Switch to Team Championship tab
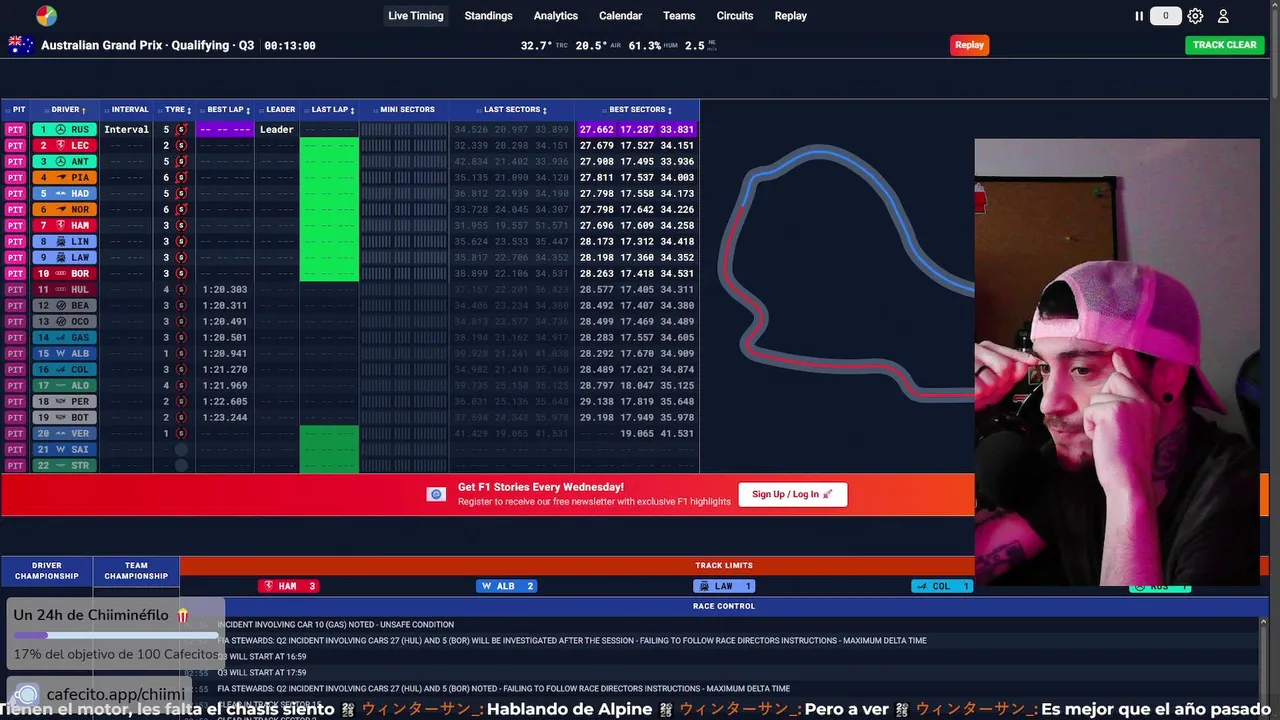The height and width of the screenshot is (720, 1280). coord(136,571)
